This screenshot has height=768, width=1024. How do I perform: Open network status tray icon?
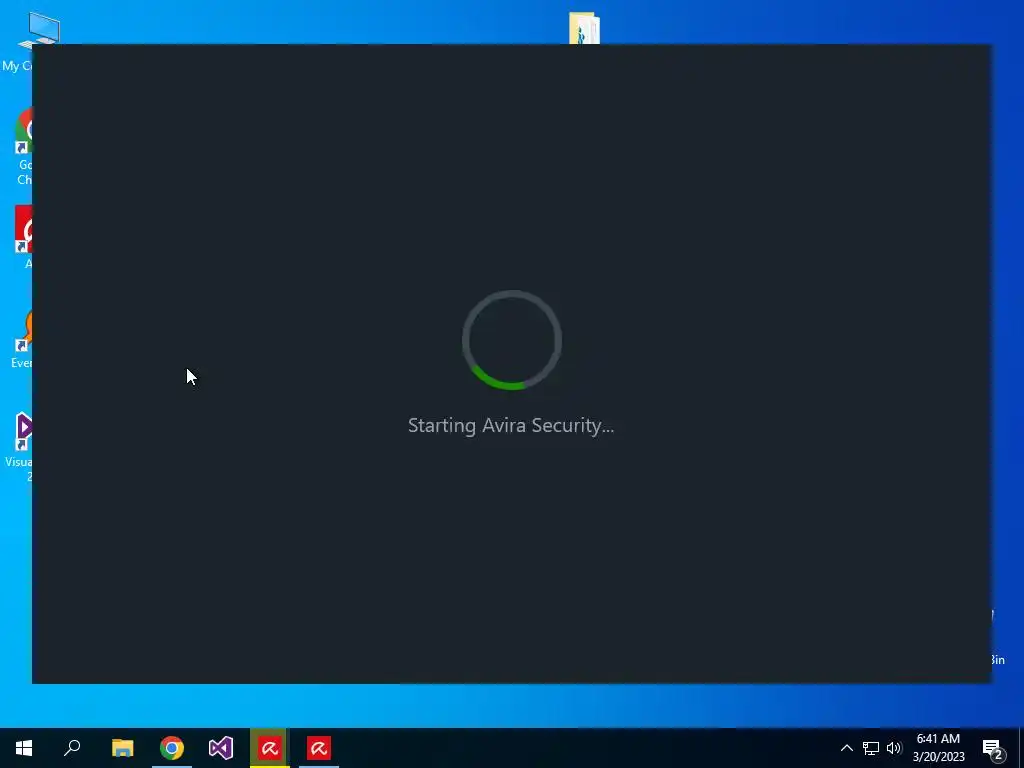click(x=871, y=748)
